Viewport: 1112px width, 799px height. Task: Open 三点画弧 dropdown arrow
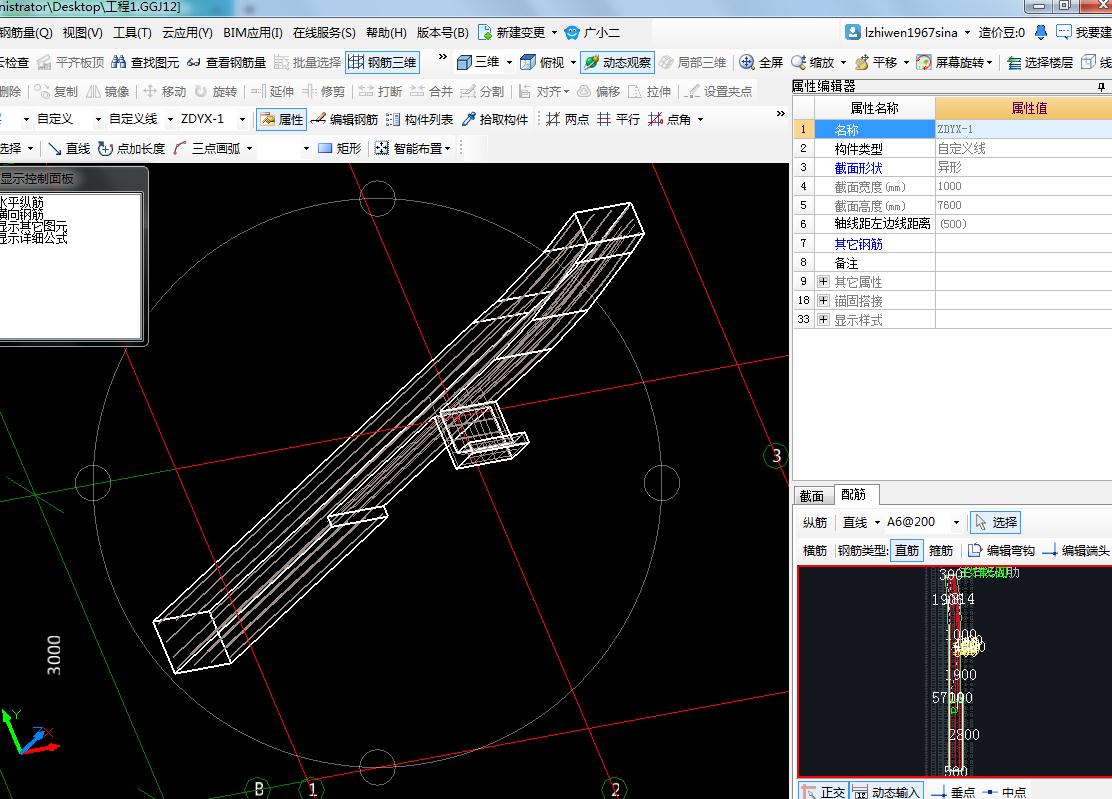(x=250, y=149)
